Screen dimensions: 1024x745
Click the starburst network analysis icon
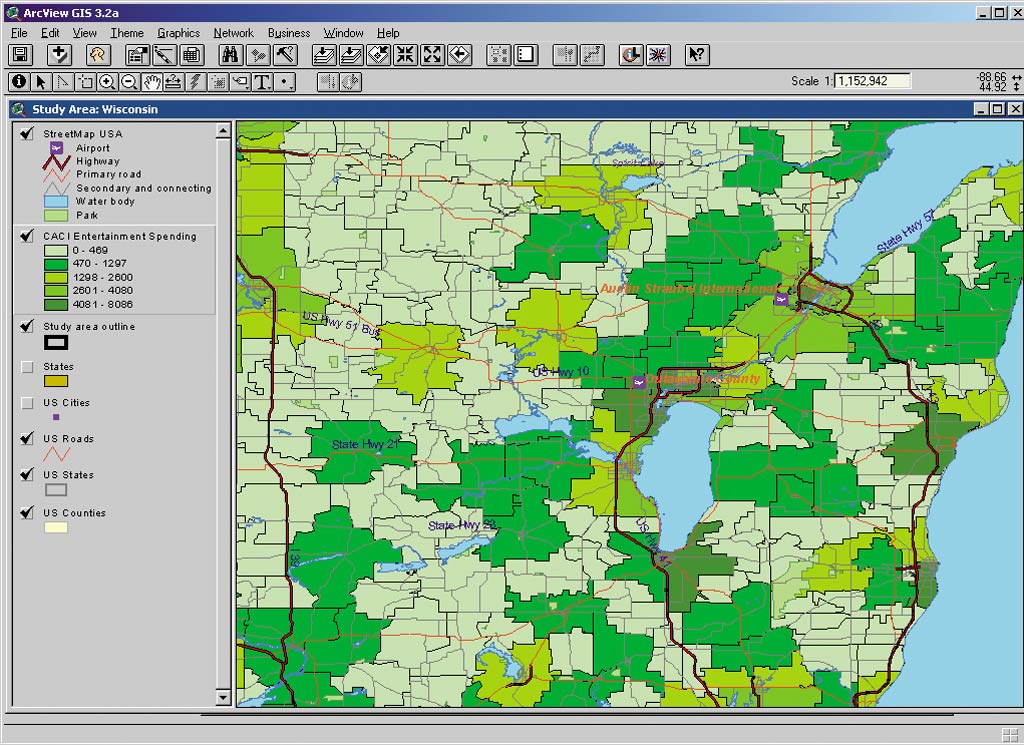click(658, 55)
